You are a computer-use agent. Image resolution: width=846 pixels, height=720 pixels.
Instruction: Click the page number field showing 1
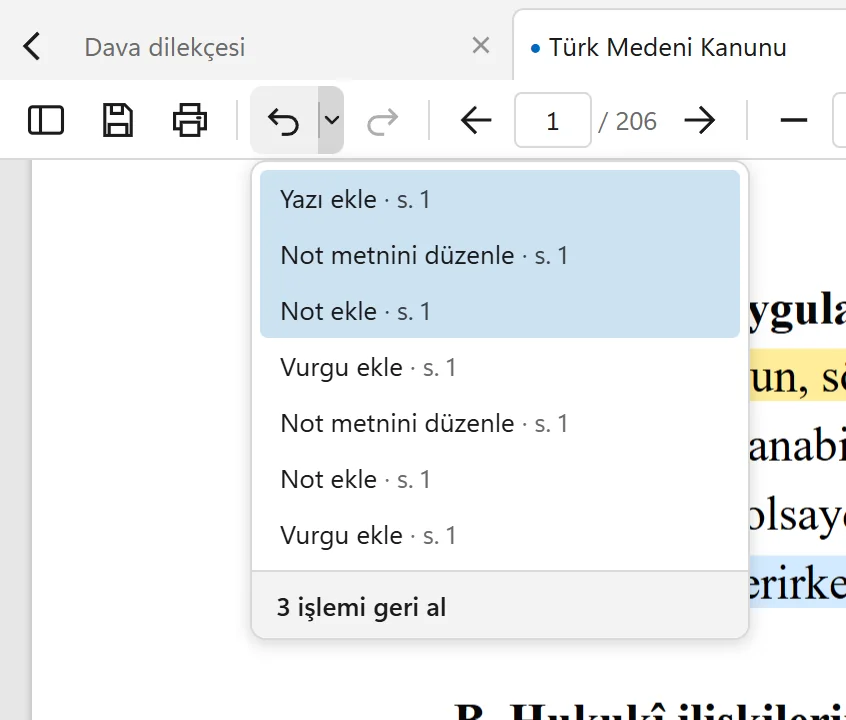(x=552, y=120)
